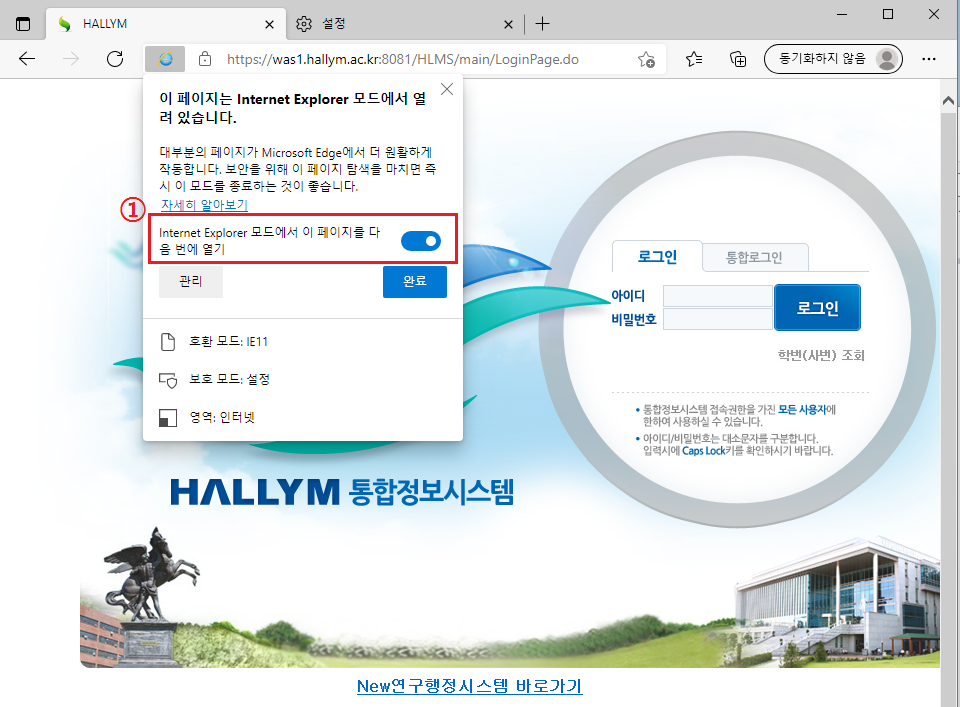This screenshot has width=960, height=707.
Task: Click the 완료 button
Action: click(x=414, y=282)
